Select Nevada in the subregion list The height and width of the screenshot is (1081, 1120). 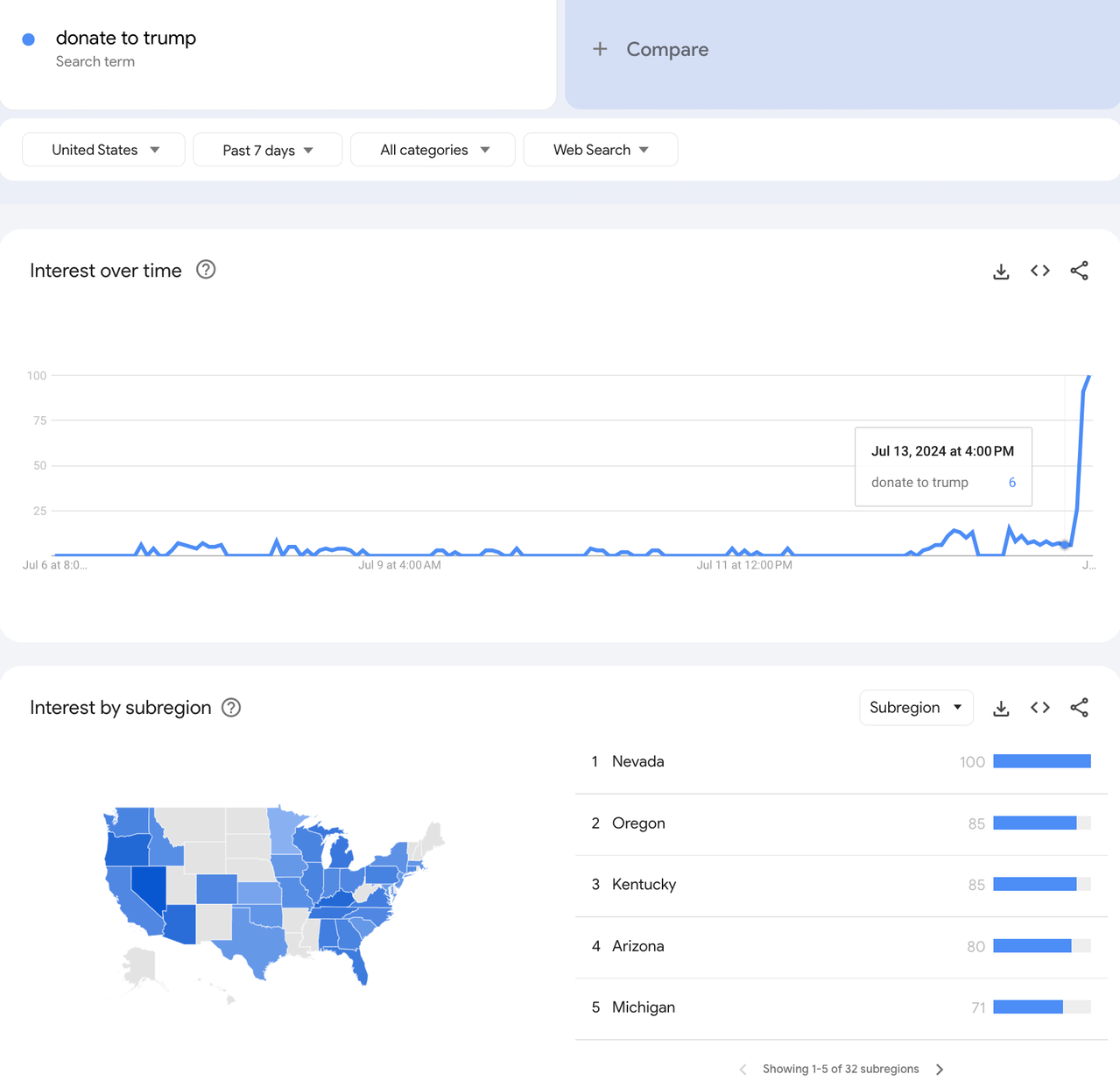637,762
